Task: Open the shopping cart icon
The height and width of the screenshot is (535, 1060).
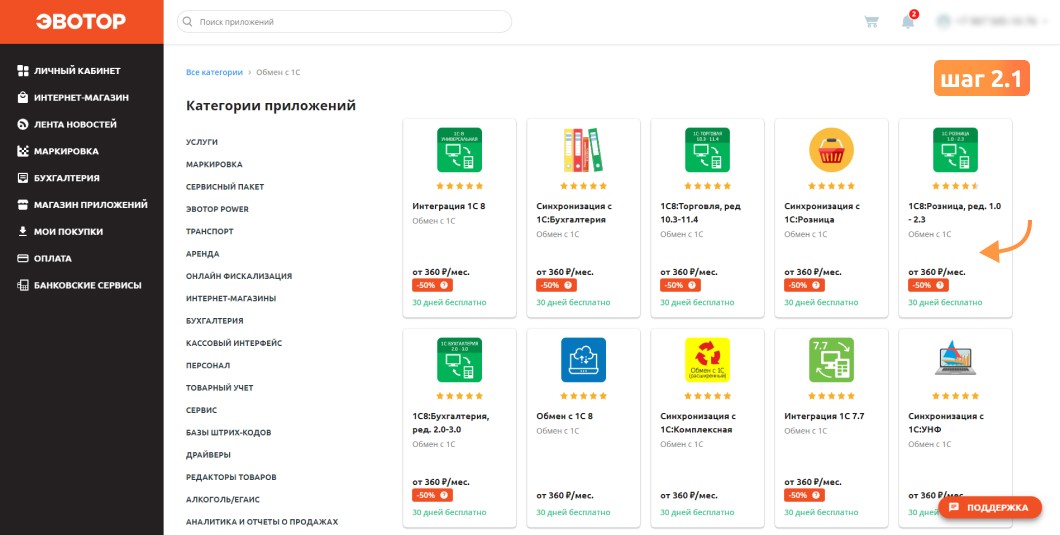Action: click(871, 22)
